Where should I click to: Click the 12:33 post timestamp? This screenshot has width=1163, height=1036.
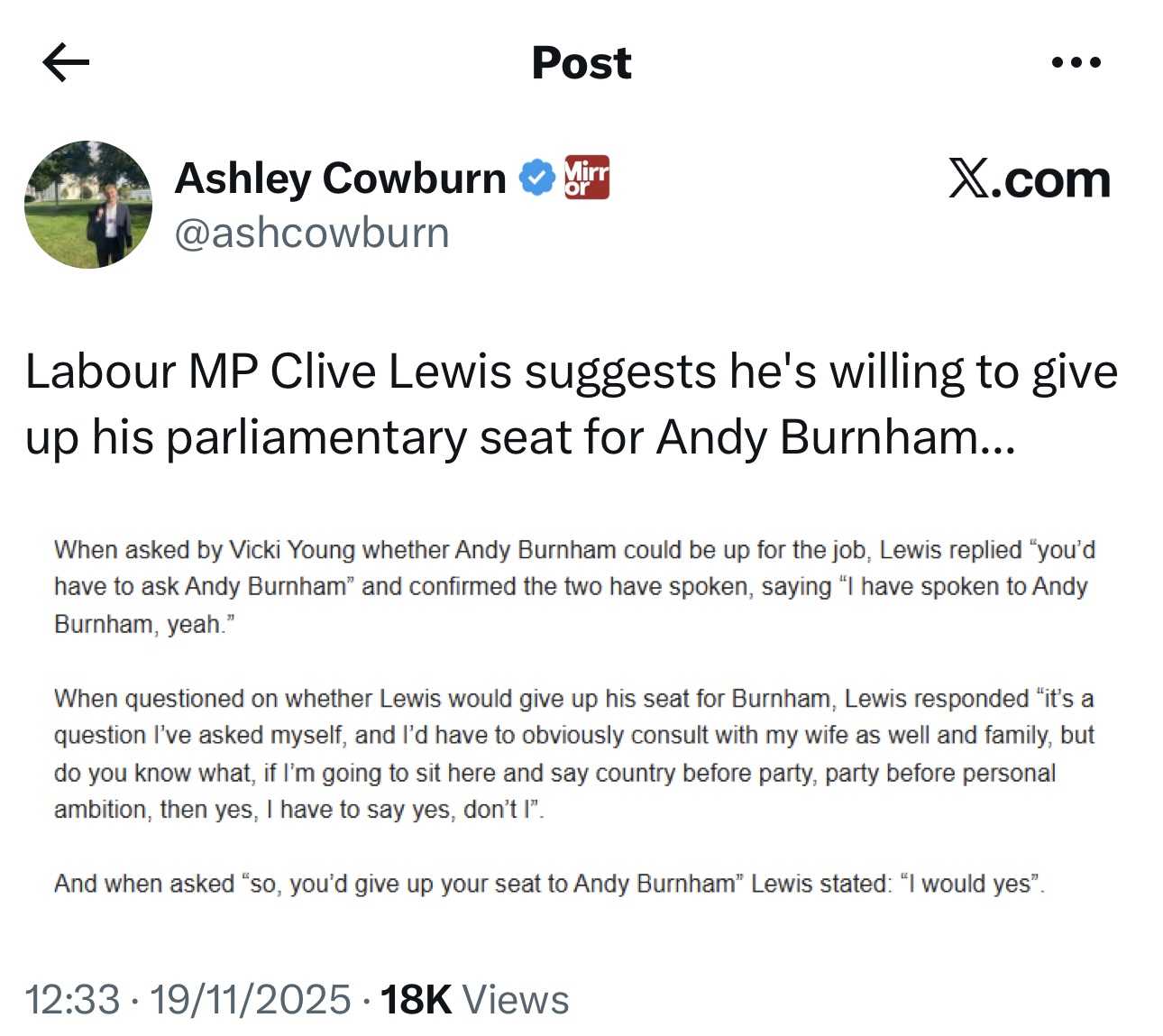tap(71, 1000)
